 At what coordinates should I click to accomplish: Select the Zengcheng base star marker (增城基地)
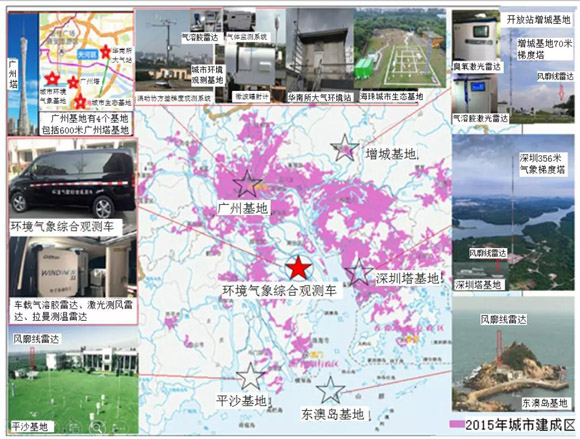[345, 148]
